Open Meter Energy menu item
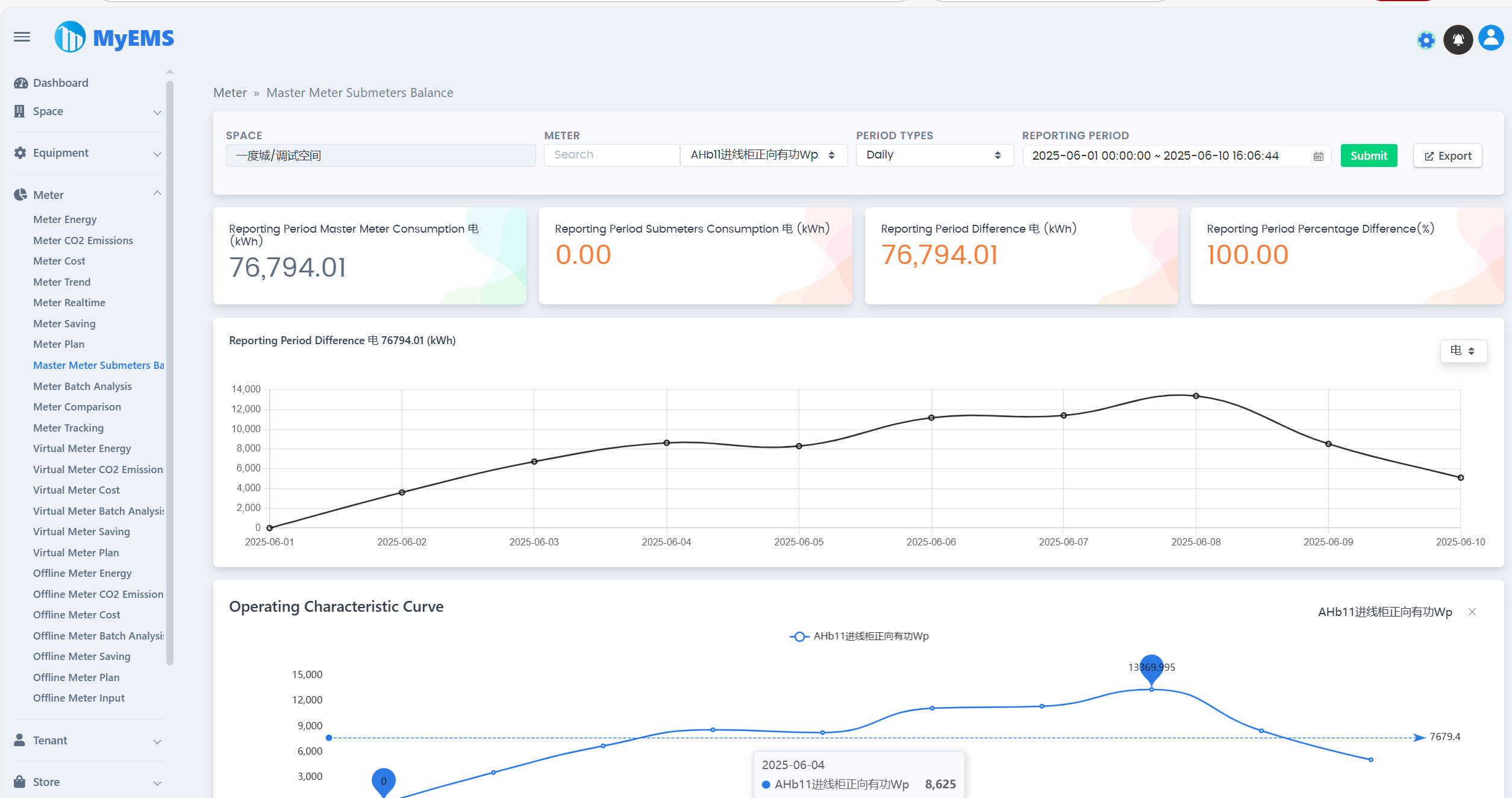Screen dimensions: 1512x798 coord(64,219)
